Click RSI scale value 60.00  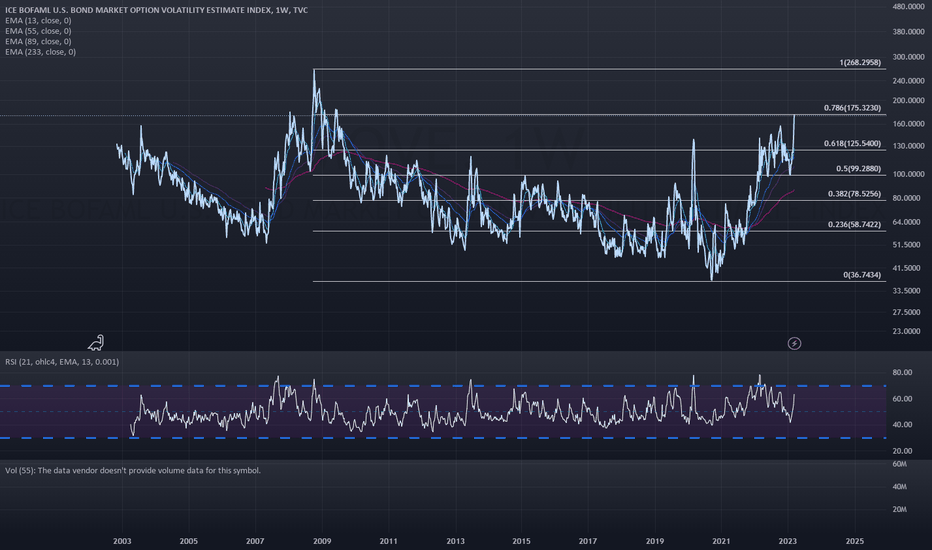coord(902,399)
